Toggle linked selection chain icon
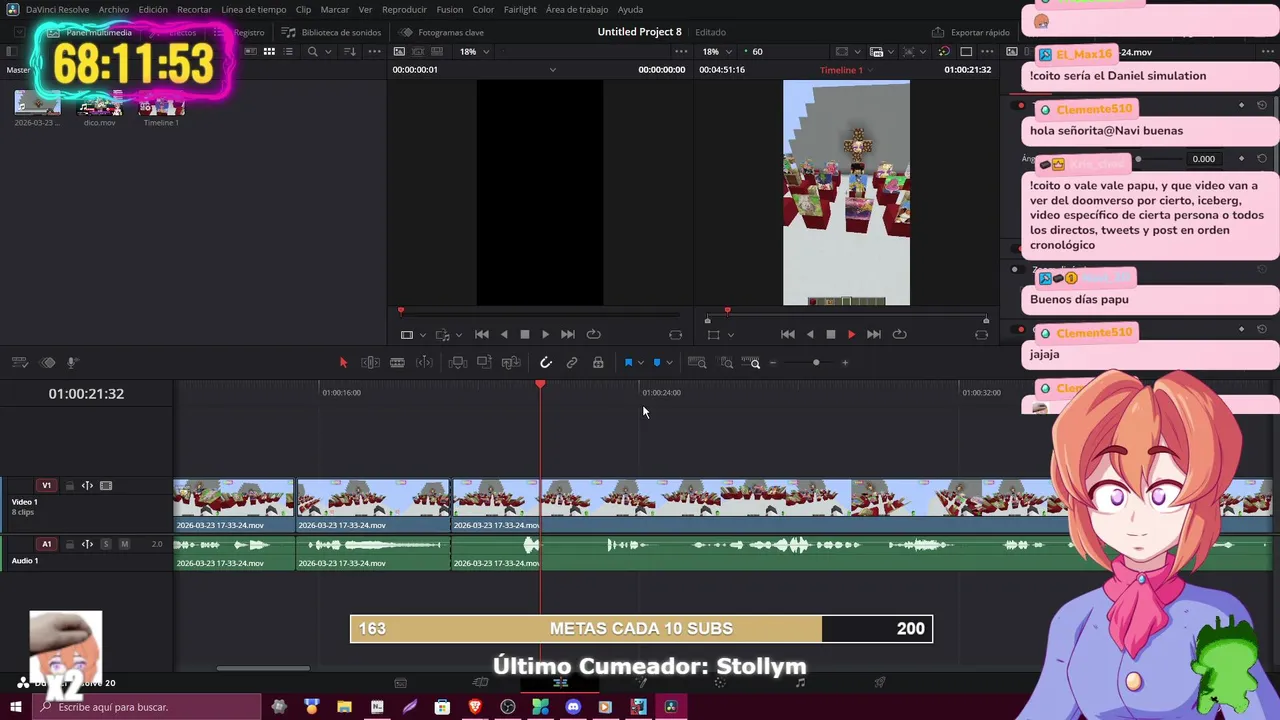 click(572, 363)
